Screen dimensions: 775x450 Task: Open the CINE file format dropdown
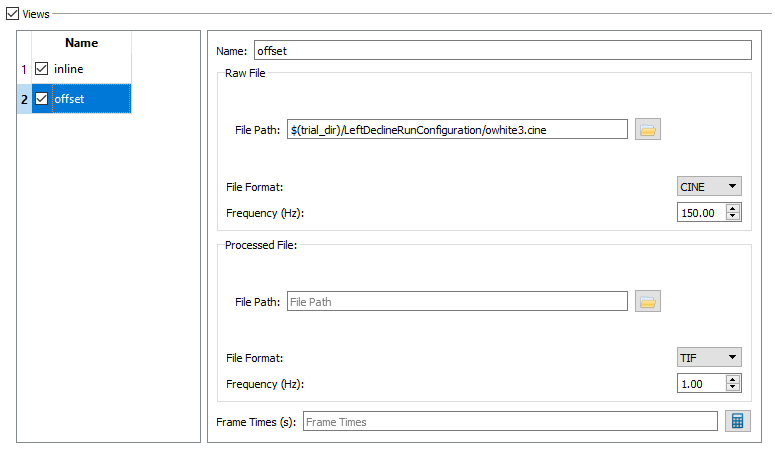tap(709, 187)
